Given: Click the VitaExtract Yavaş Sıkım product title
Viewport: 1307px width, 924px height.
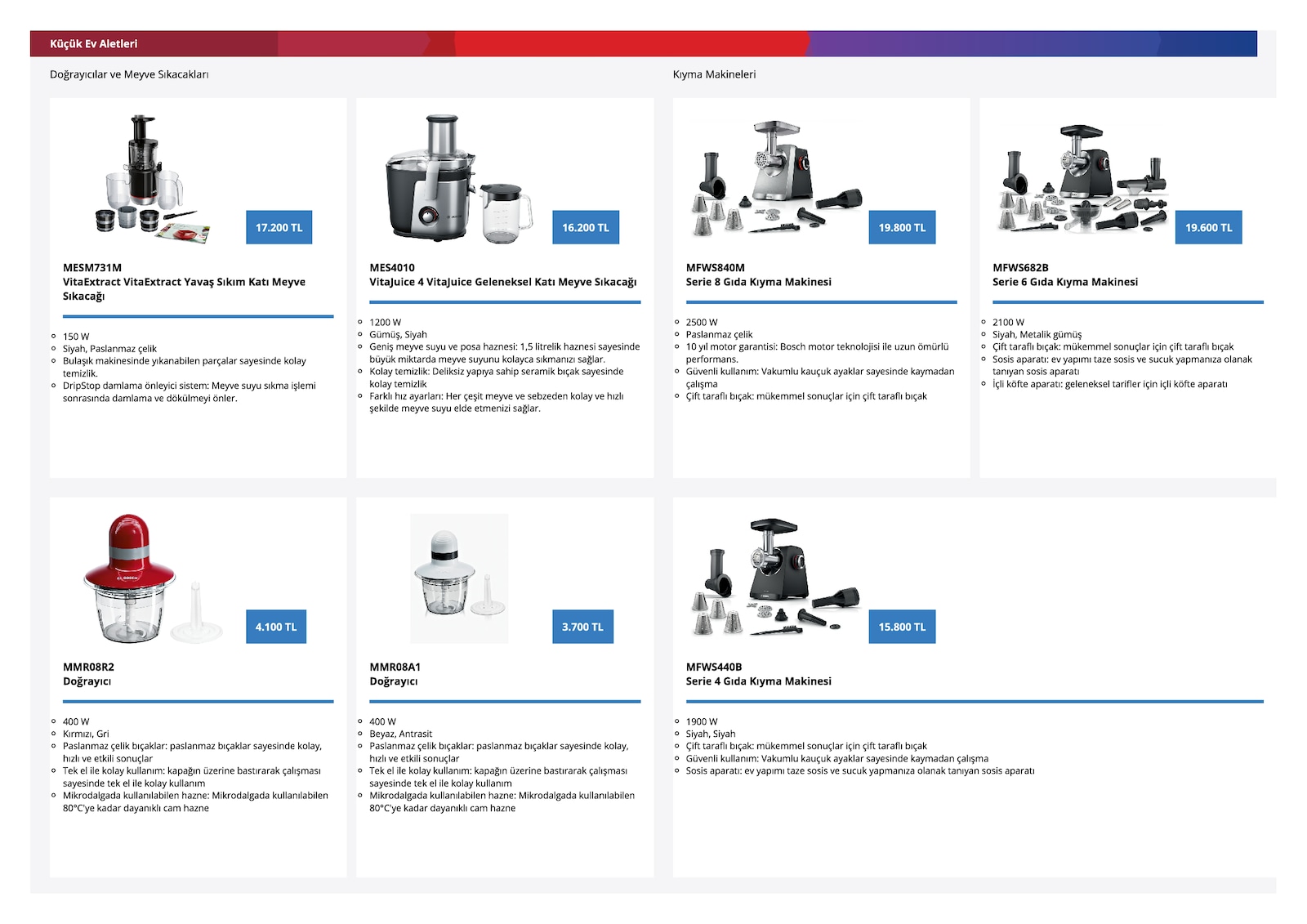Looking at the screenshot, I should pos(184,288).
